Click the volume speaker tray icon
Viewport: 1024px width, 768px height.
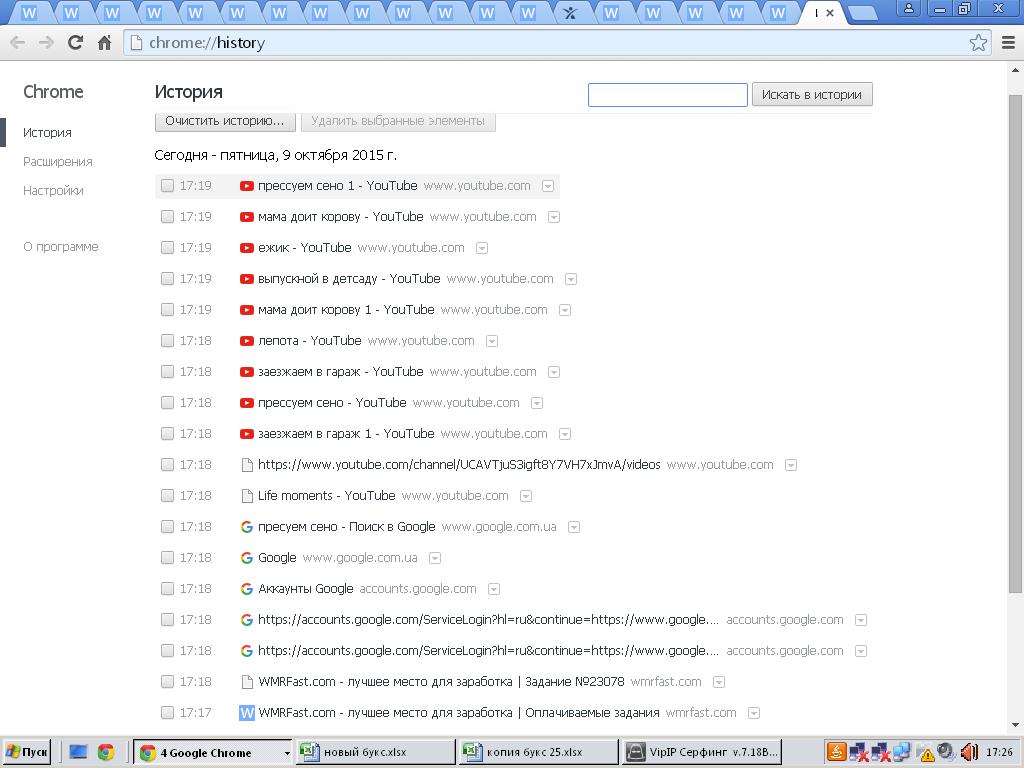tap(969, 752)
